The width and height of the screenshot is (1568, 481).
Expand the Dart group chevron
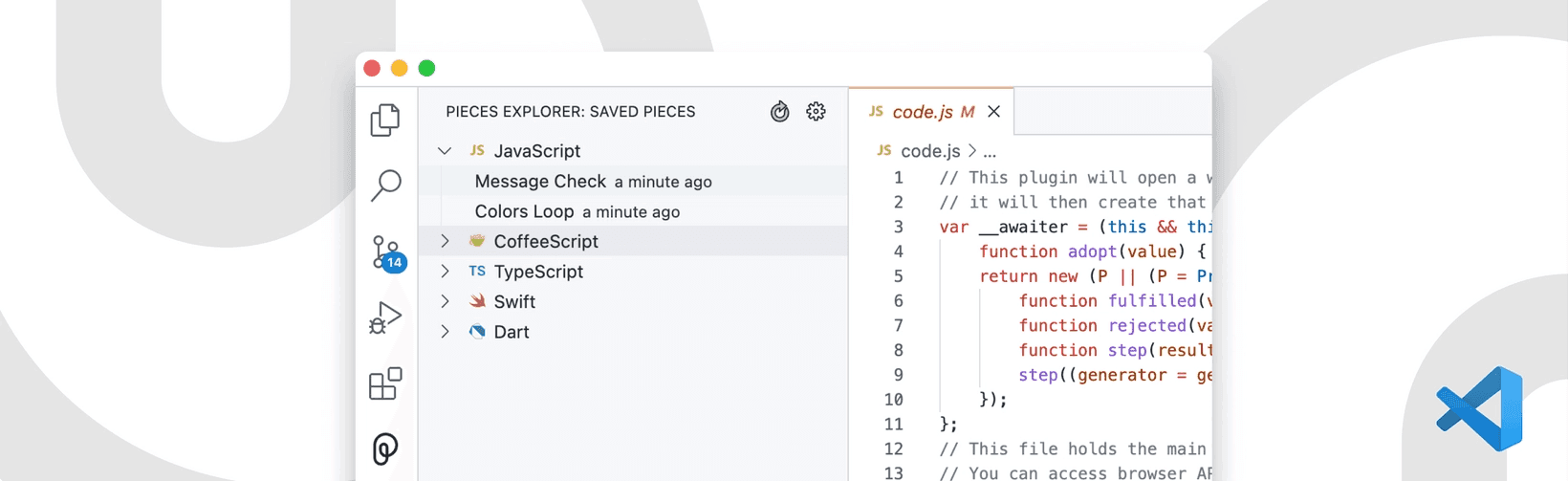coord(445,332)
